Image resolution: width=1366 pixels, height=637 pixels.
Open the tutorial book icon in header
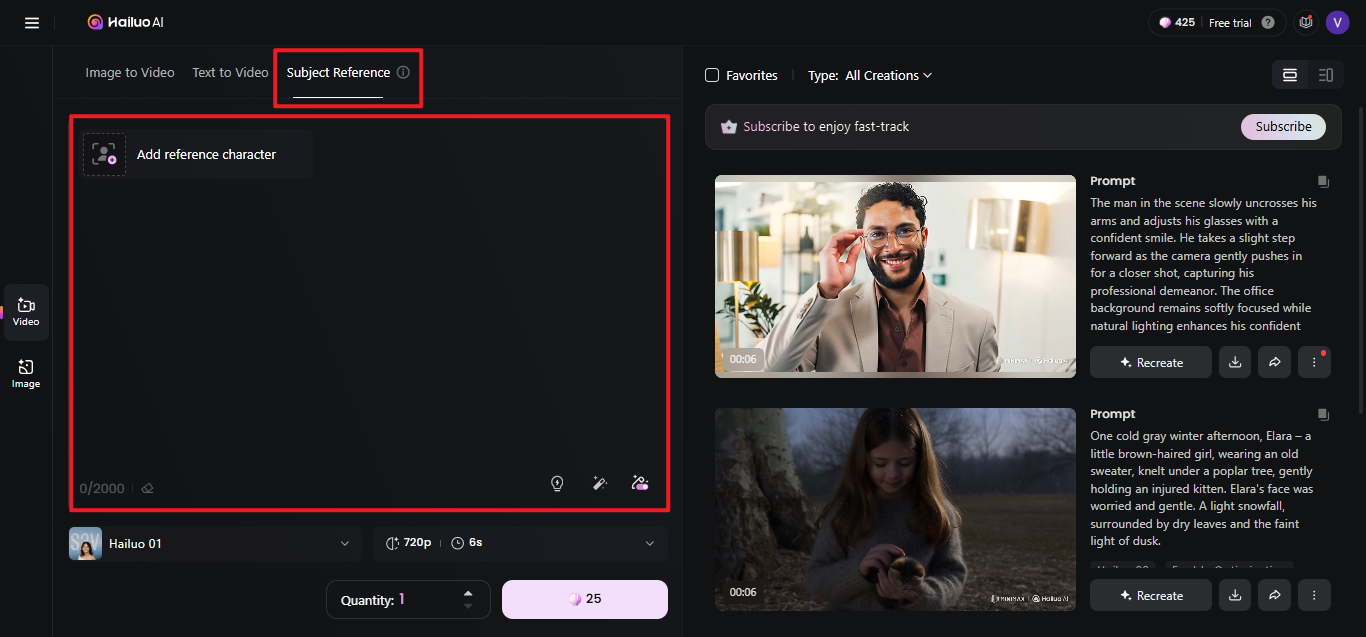[x=1305, y=22]
